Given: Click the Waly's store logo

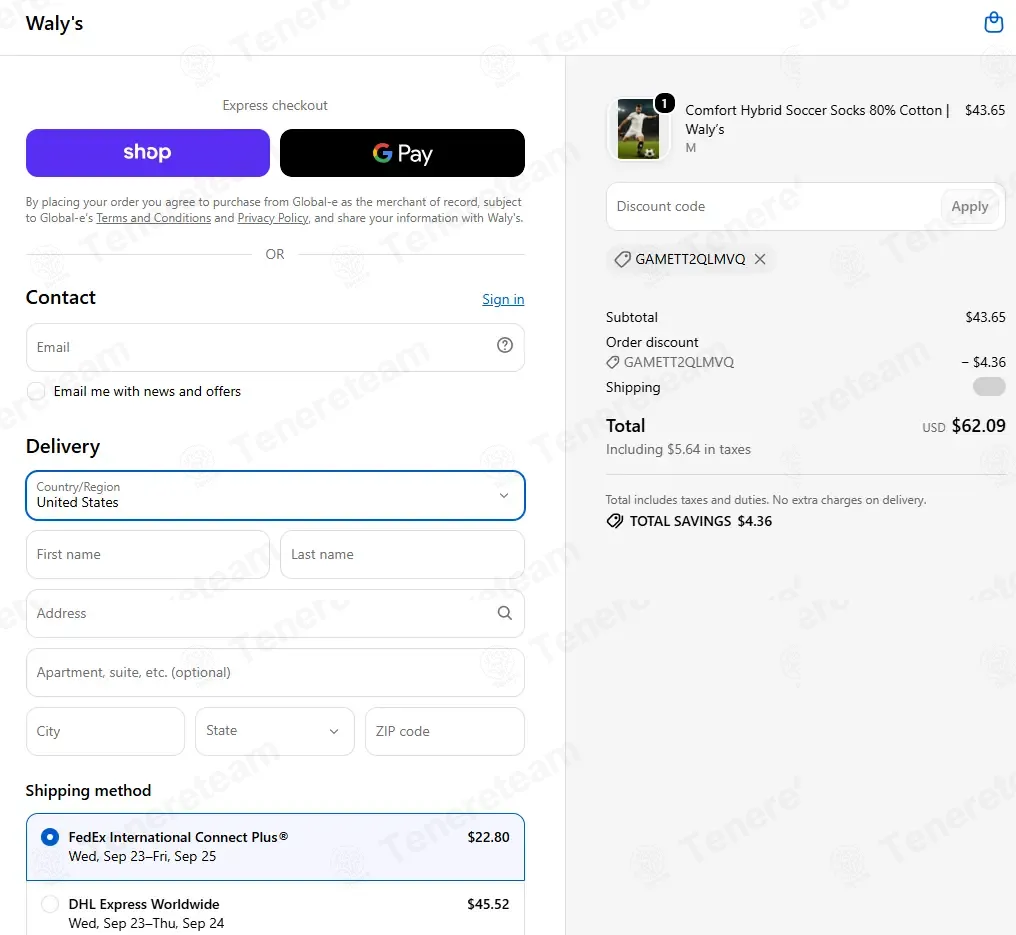Looking at the screenshot, I should 54,23.
